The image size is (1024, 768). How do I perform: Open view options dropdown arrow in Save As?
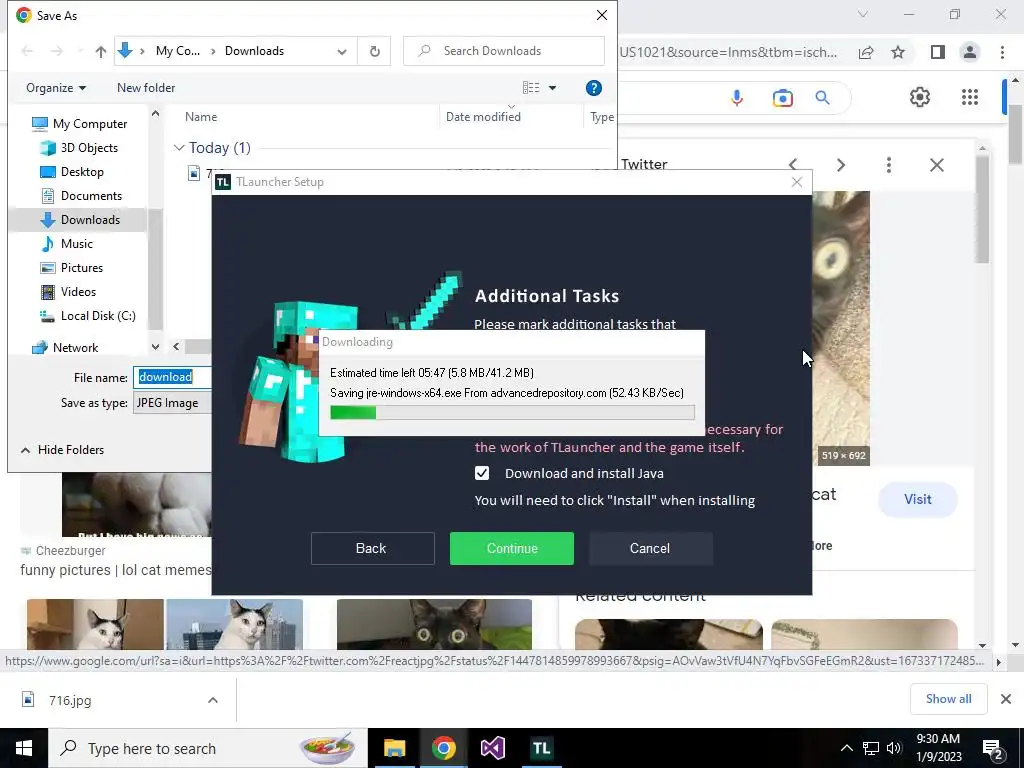[552, 88]
